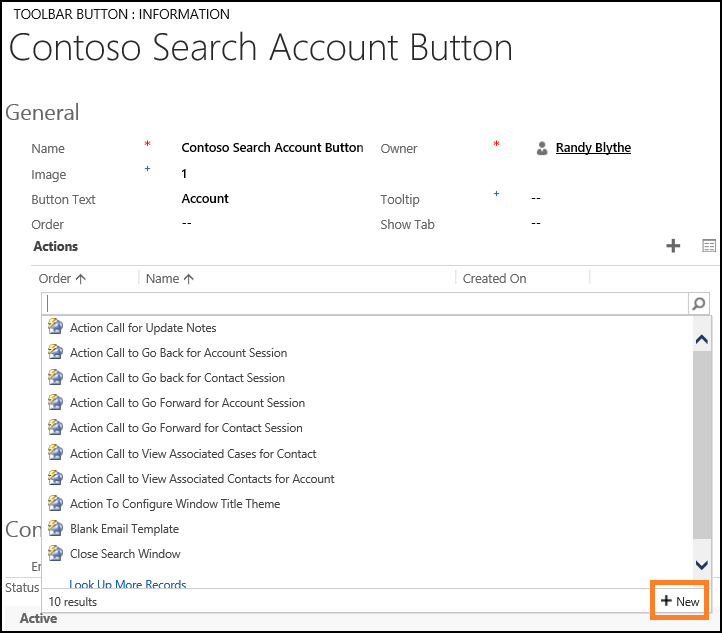Sort the grid by Order column

[x=62, y=279]
